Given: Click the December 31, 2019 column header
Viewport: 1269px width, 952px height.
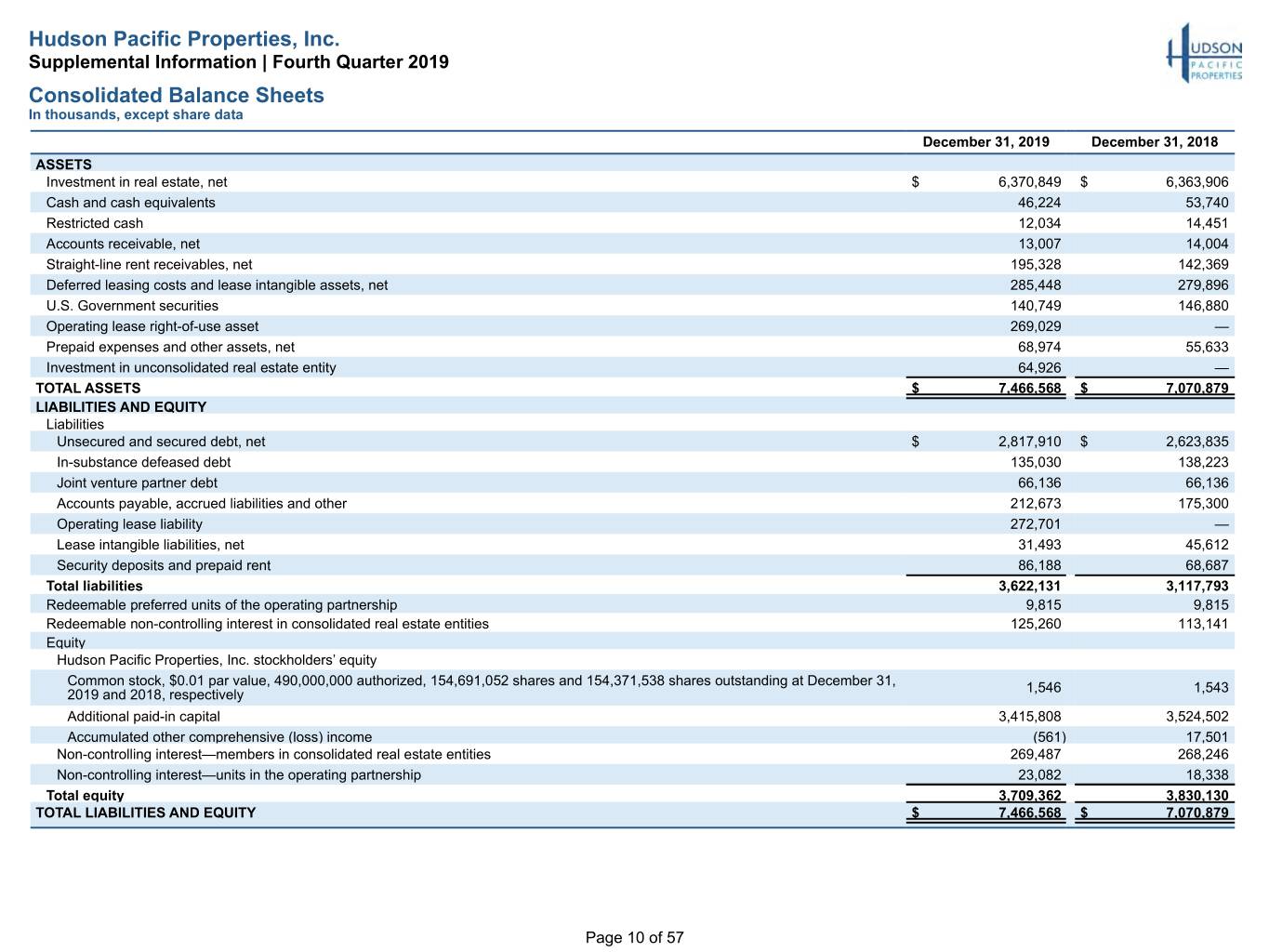Looking at the screenshot, I should coord(985,141).
